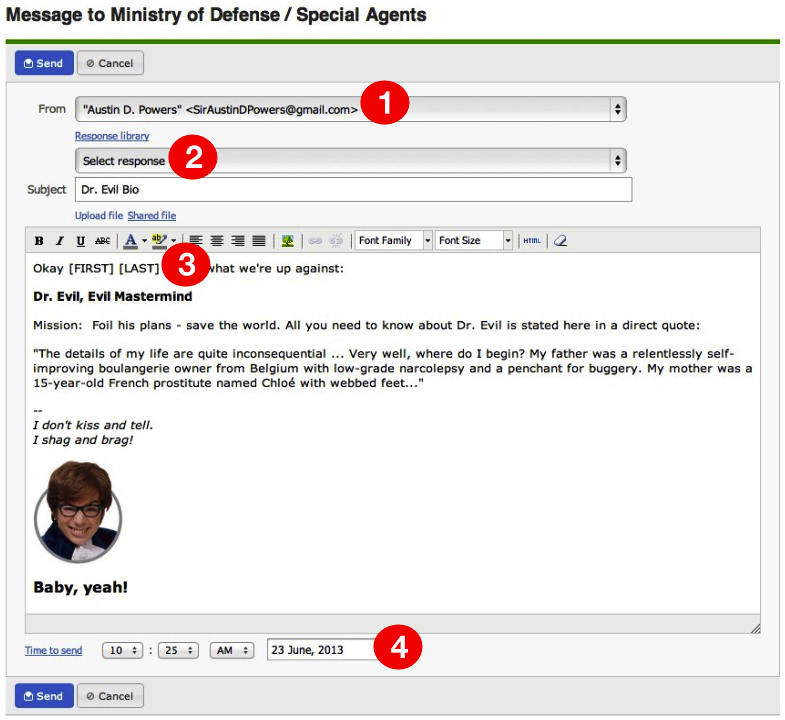Open HTML source editor
785x720 pixels.
click(x=532, y=241)
